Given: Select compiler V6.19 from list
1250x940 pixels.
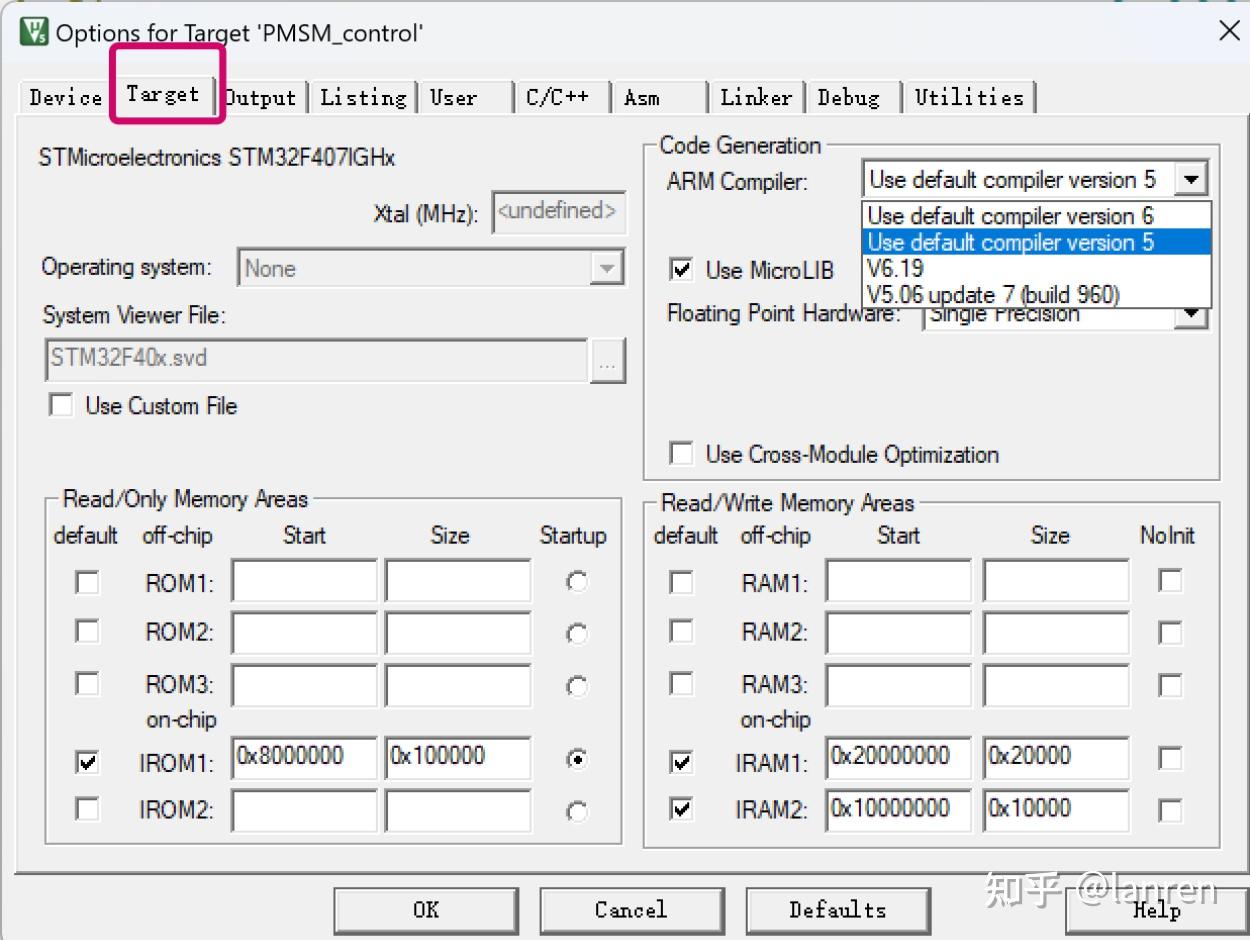Looking at the screenshot, I should [x=1036, y=268].
